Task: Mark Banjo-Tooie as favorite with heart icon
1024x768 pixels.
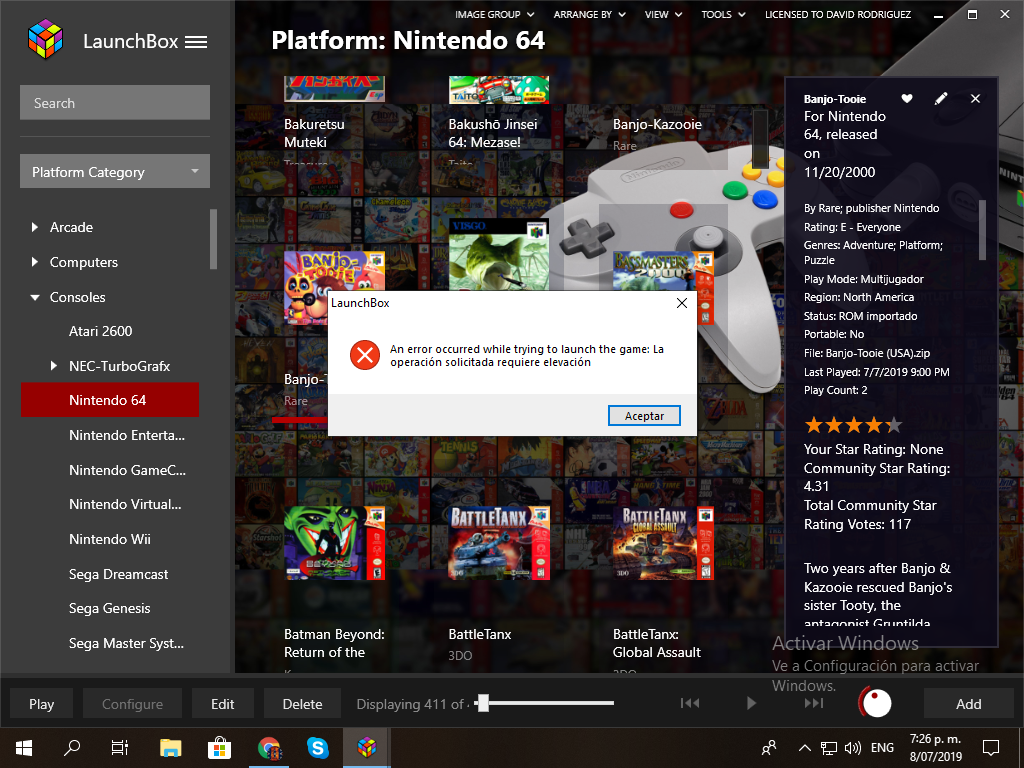Action: (x=906, y=99)
